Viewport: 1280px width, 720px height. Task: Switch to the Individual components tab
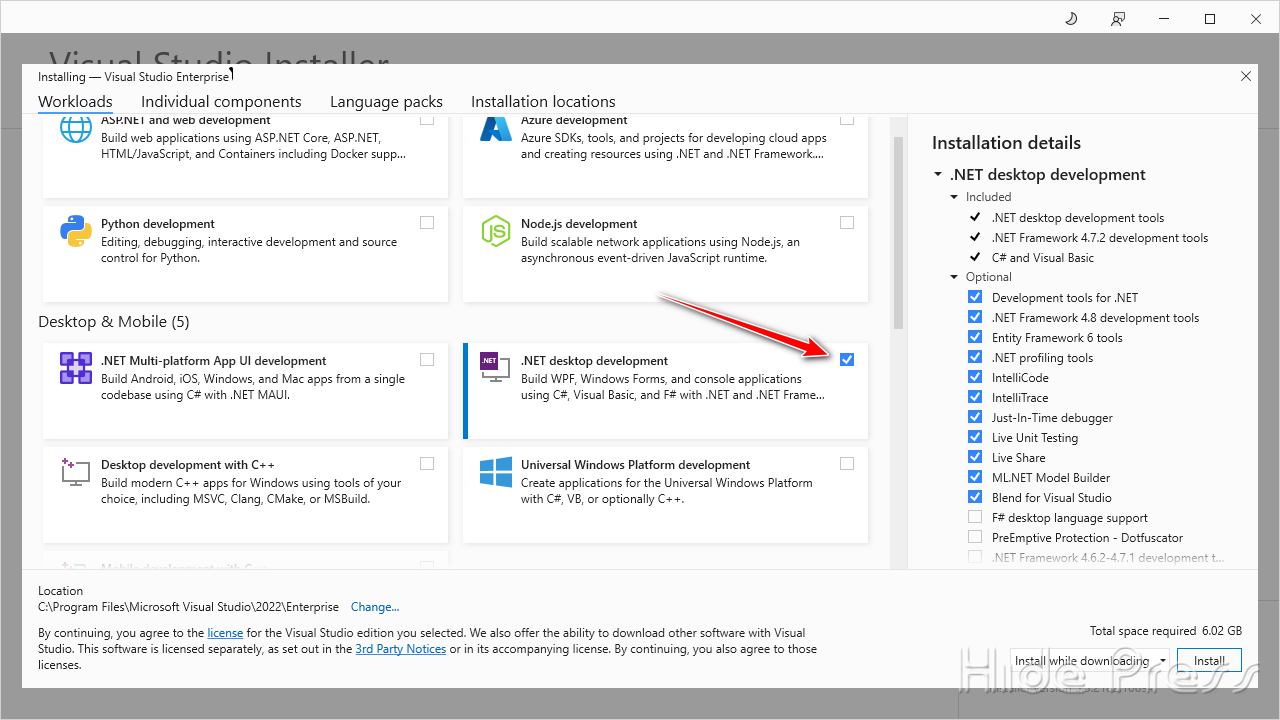click(221, 101)
